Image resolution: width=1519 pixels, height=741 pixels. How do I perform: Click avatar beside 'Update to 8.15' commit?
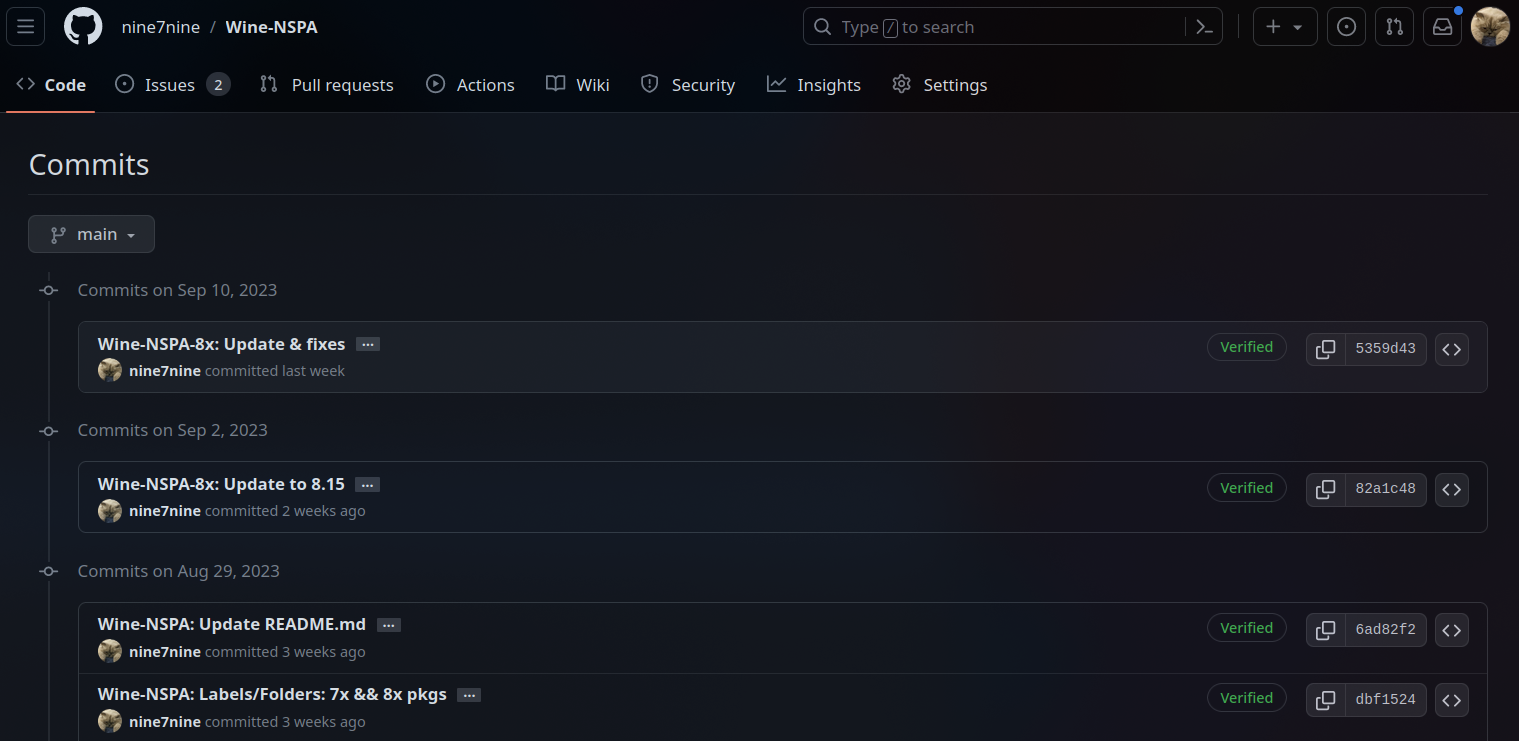coord(110,511)
